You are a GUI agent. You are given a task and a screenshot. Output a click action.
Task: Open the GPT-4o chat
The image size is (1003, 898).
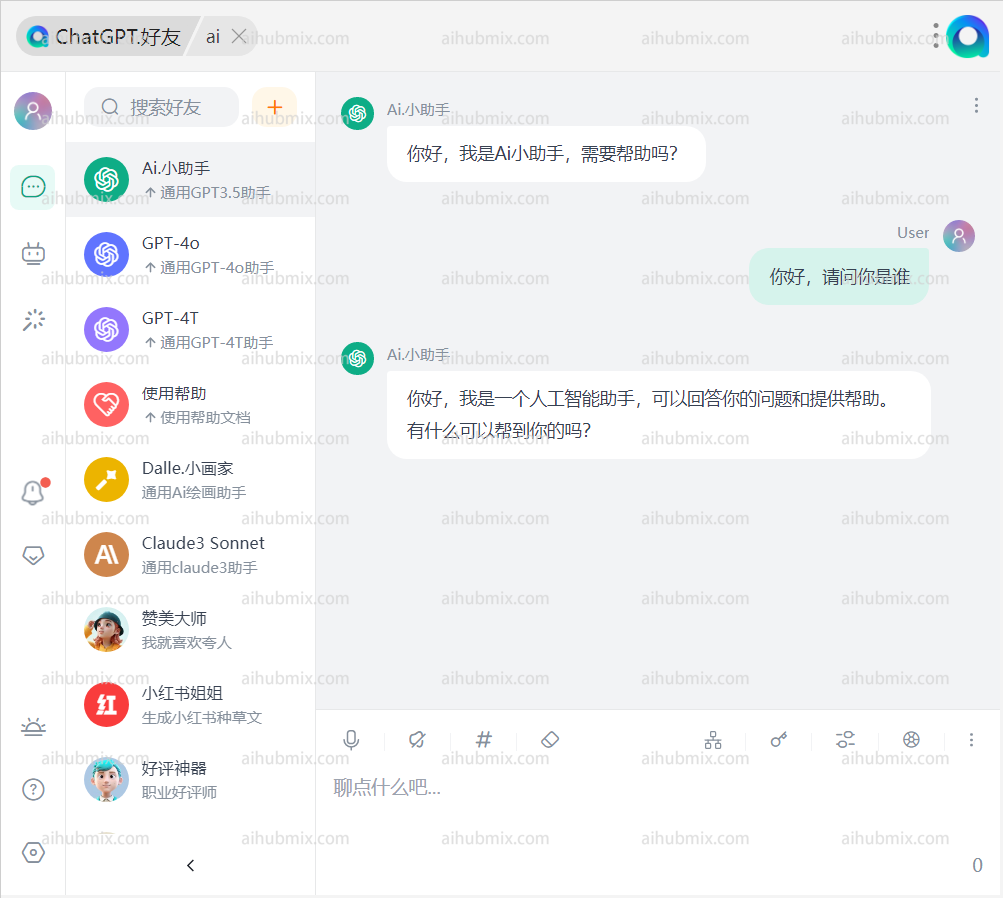[x=191, y=255]
